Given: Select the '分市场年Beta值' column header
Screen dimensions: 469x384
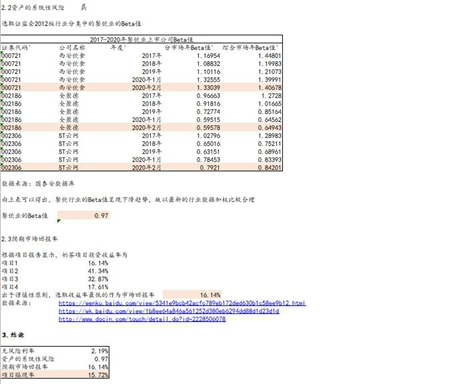Looking at the screenshot, I should tap(189, 48).
